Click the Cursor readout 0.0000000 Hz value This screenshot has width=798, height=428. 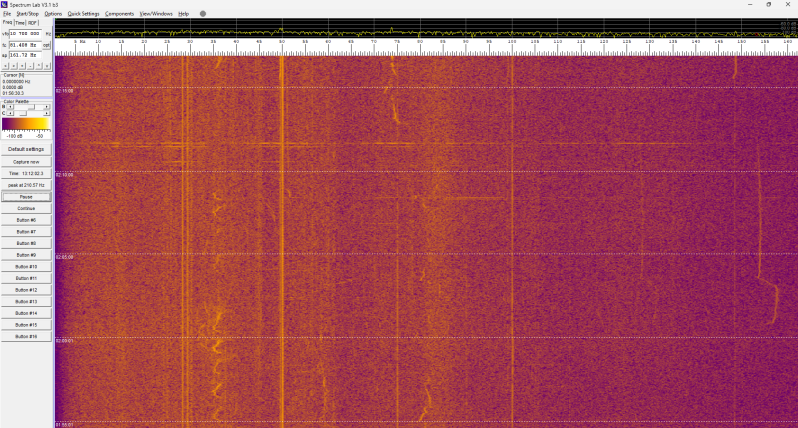[x=16, y=81]
